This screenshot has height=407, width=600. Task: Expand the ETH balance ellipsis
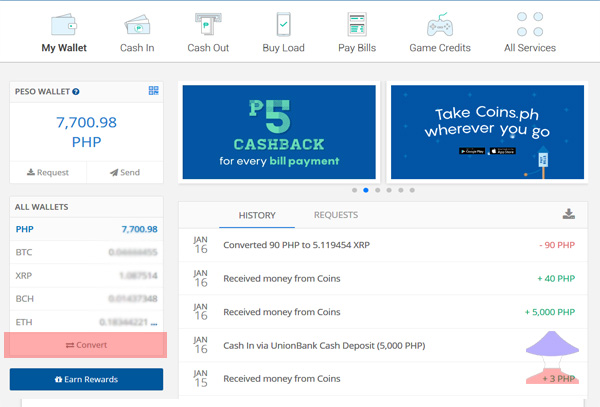[154, 323]
